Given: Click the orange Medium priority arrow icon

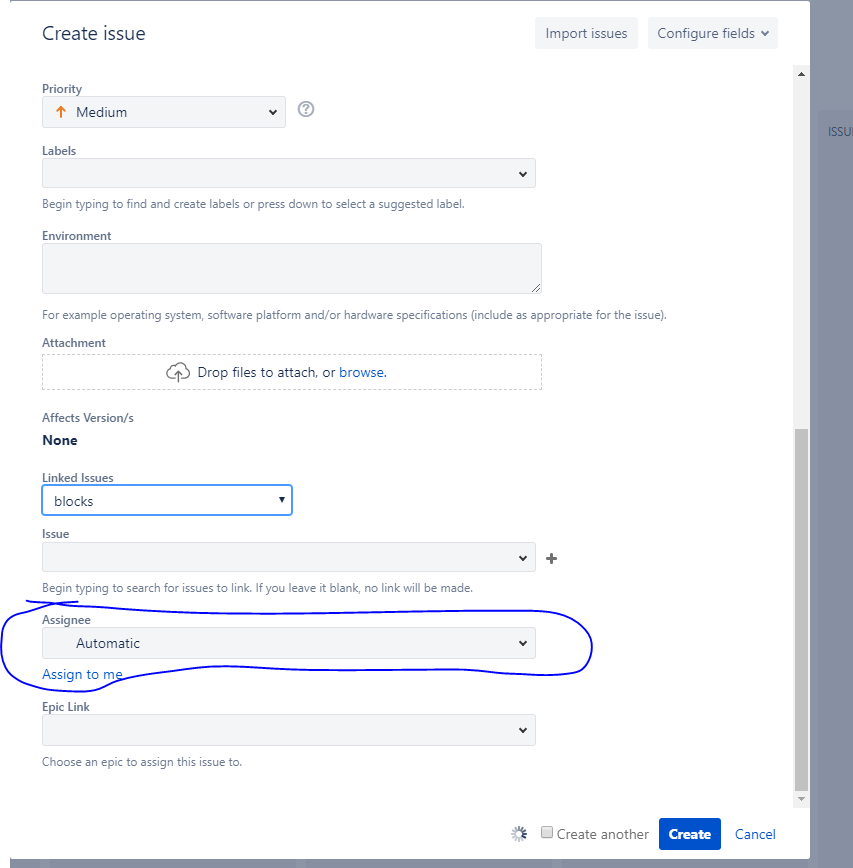Looking at the screenshot, I should 61,112.
